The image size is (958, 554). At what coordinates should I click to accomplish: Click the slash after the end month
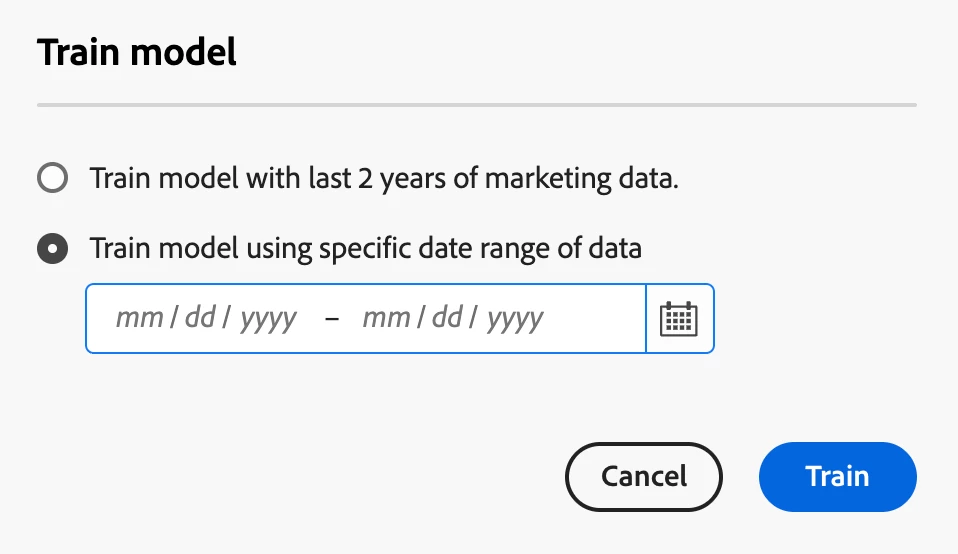tap(420, 319)
